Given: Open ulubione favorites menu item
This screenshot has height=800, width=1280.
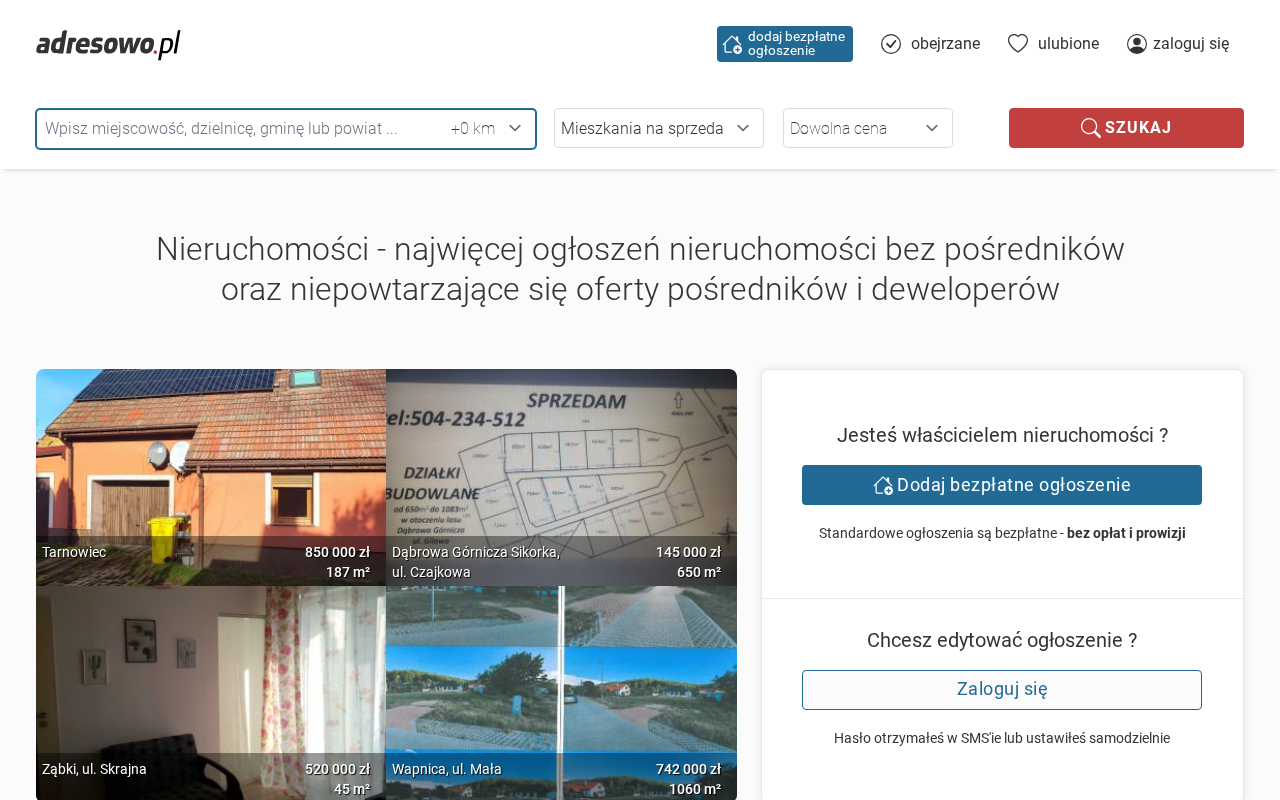Looking at the screenshot, I should tap(1068, 44).
